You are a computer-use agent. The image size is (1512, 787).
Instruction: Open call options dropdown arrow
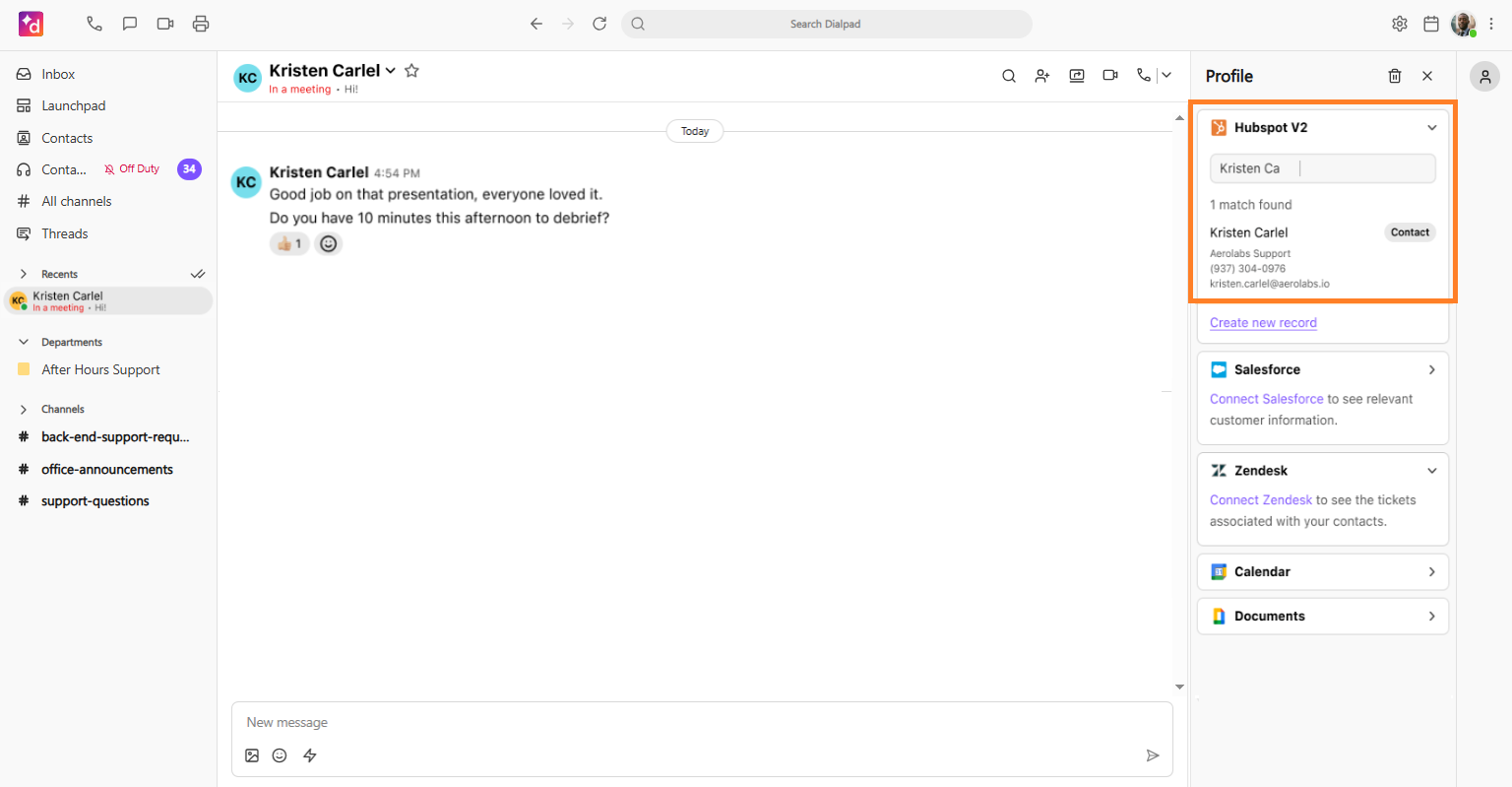(x=1166, y=75)
